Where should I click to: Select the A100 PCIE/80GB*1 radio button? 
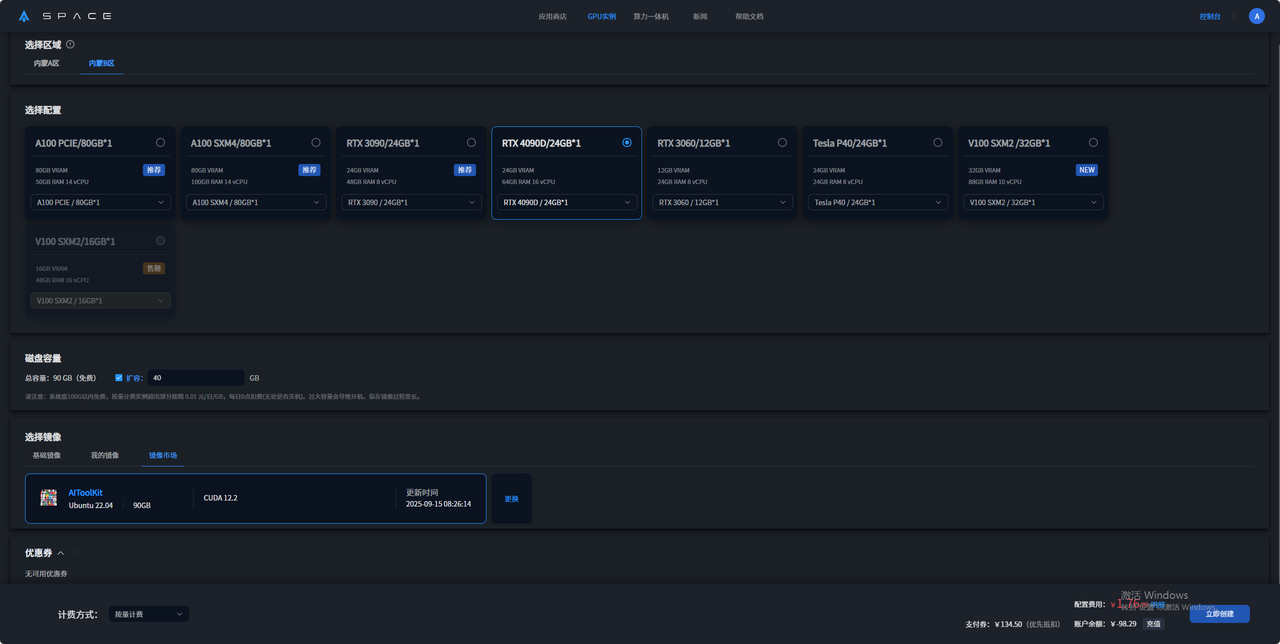point(160,142)
